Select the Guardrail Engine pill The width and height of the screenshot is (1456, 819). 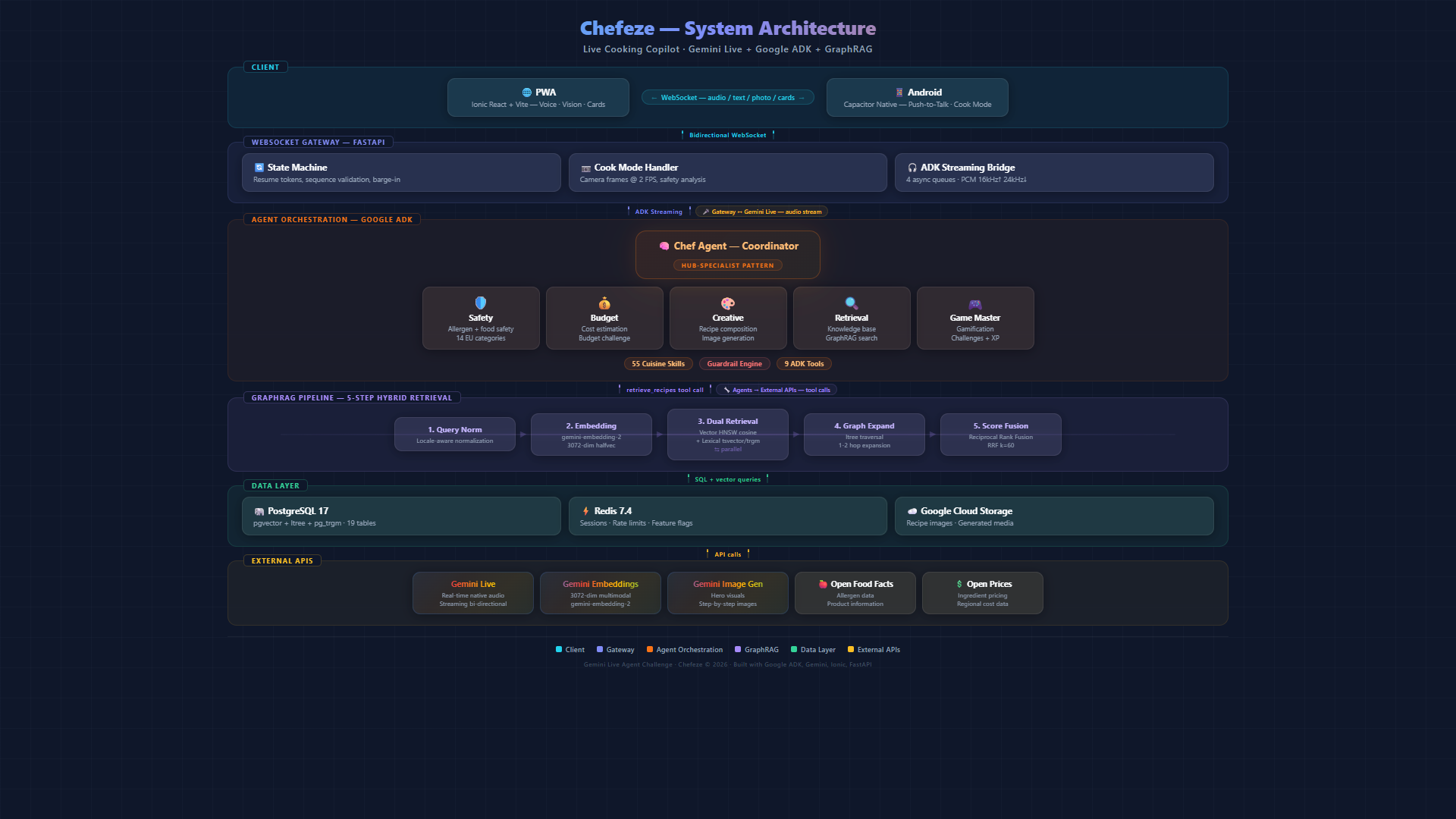point(734,364)
